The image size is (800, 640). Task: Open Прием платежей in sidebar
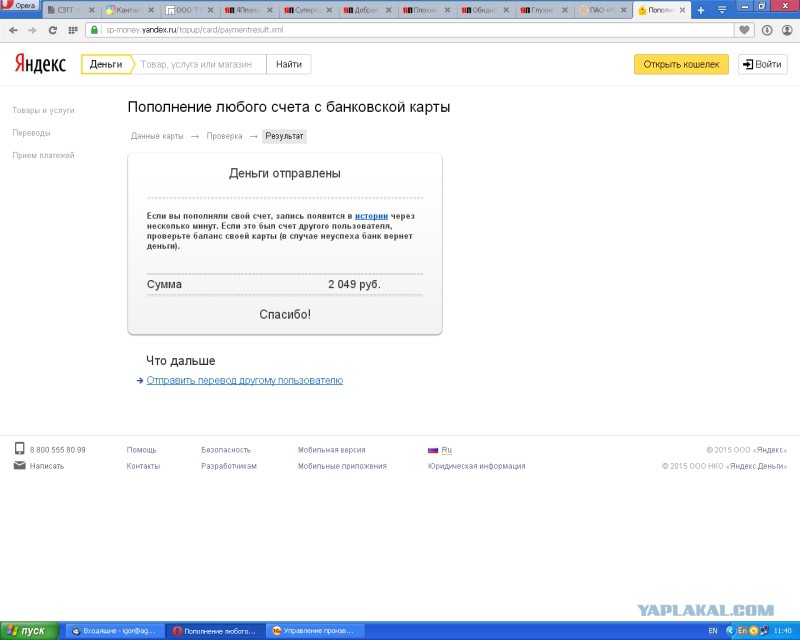43,155
